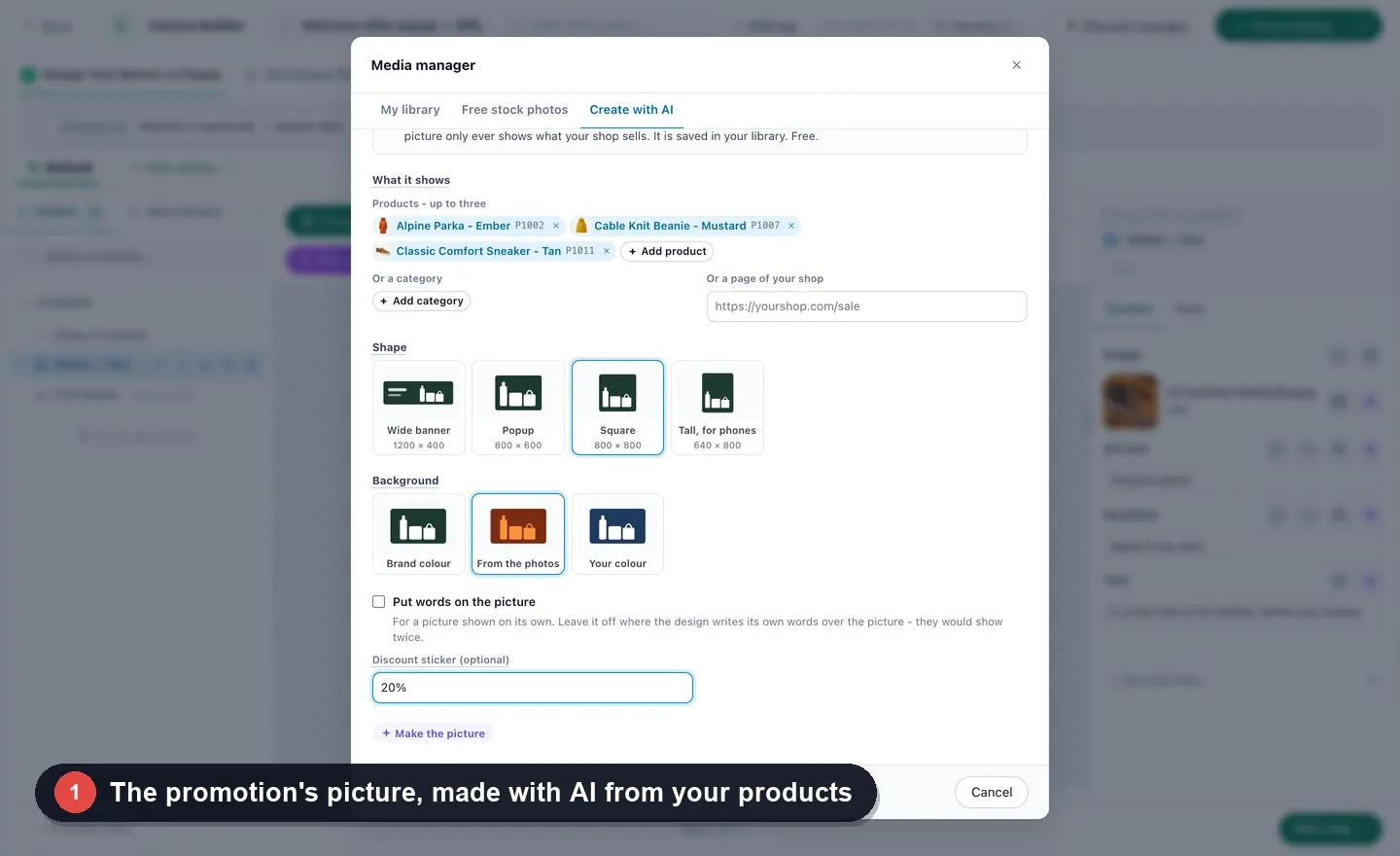
Task: Click the Alpine Parka - Ember product name
Action: (453, 226)
